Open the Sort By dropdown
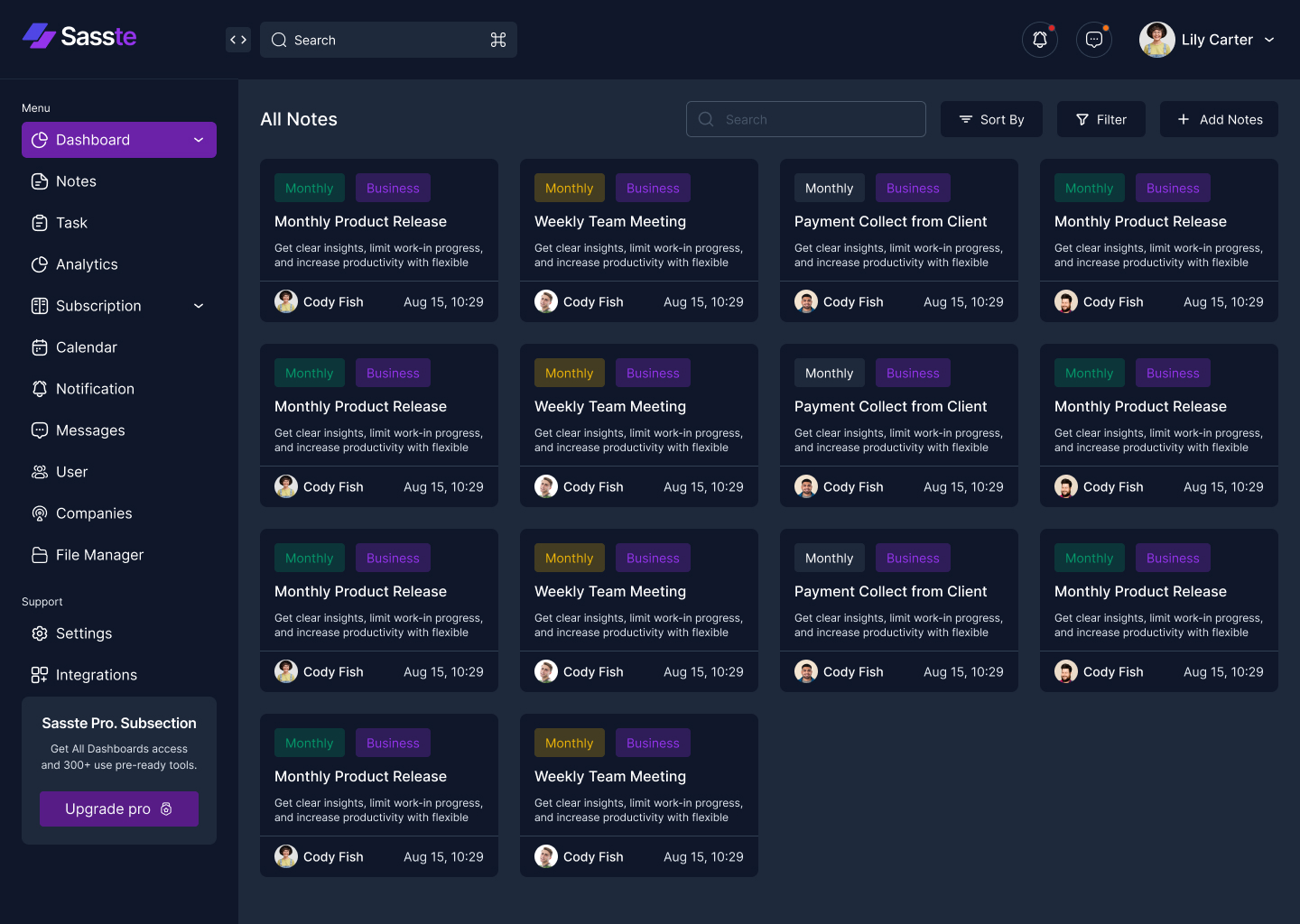 [x=991, y=119]
